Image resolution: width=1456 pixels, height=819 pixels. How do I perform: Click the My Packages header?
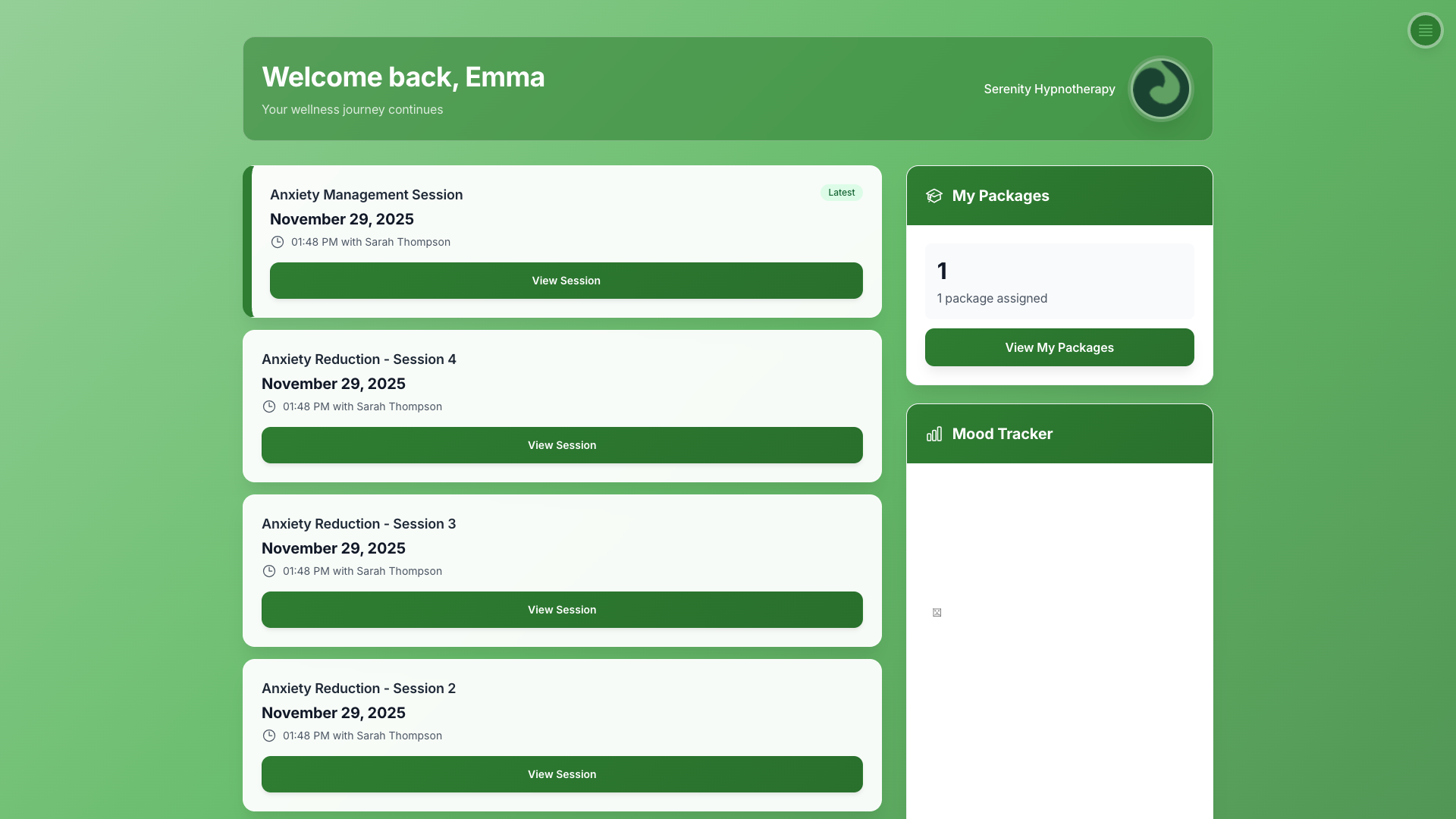tap(1000, 196)
